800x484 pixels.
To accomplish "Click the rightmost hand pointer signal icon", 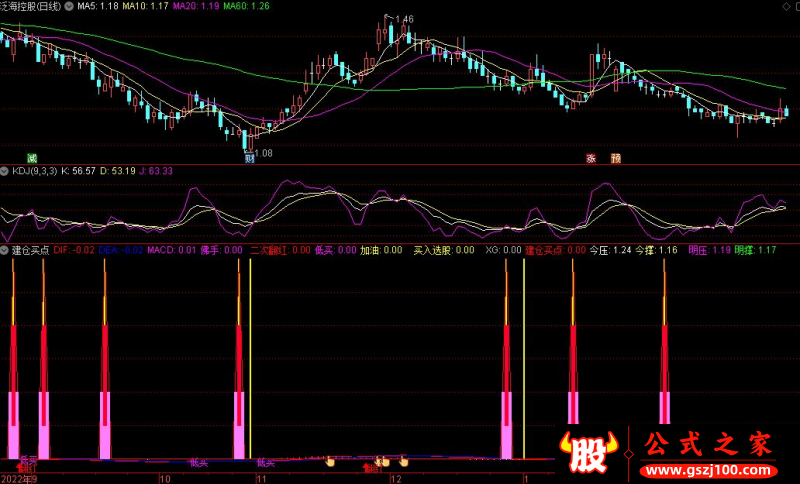I will [404, 462].
